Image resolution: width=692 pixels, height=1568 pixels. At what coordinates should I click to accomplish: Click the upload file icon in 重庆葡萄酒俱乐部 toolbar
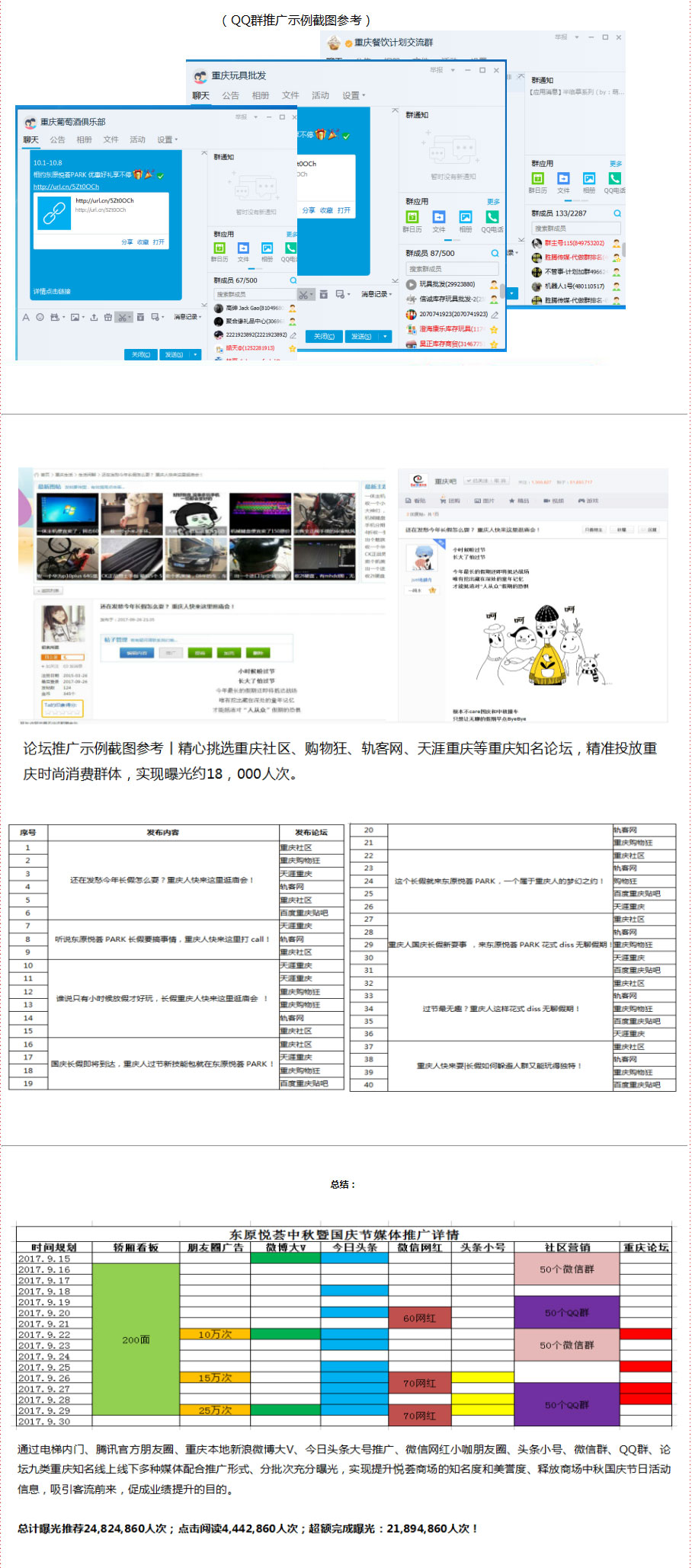click(x=94, y=317)
